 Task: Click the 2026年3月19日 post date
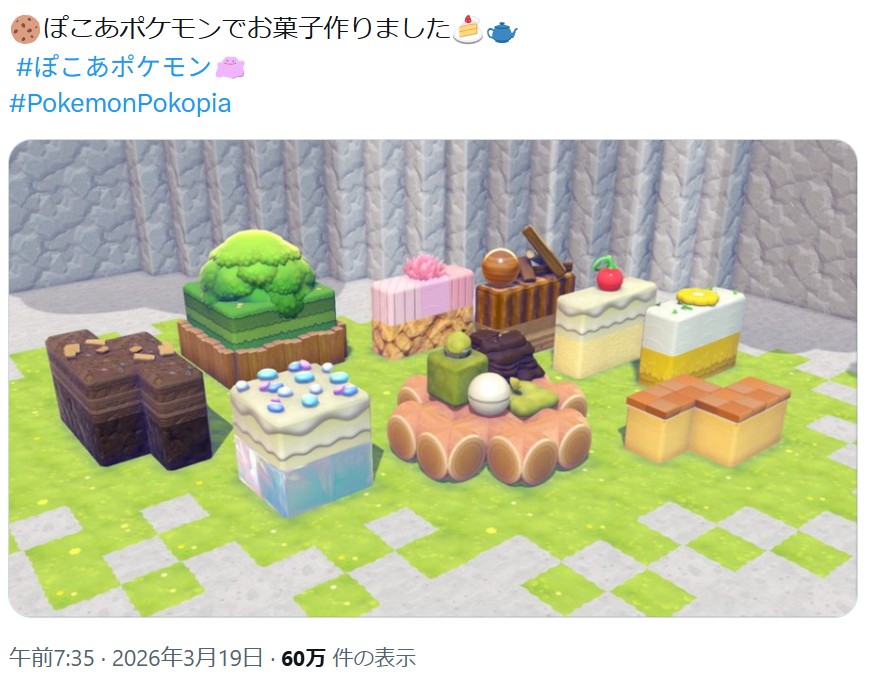187,658
